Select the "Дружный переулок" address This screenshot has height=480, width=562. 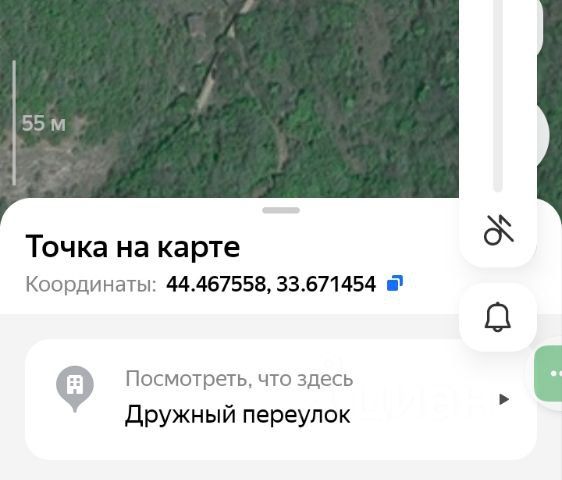pyautogui.click(x=238, y=414)
